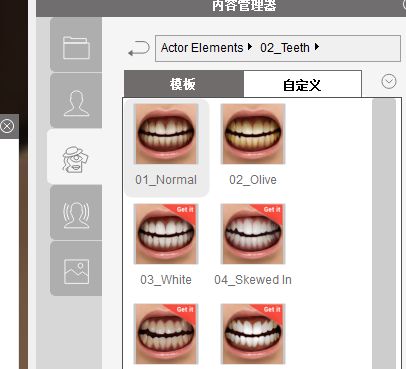Select the 04_Skewed In teeth thumbnail
The image size is (406, 369).
tap(253, 234)
